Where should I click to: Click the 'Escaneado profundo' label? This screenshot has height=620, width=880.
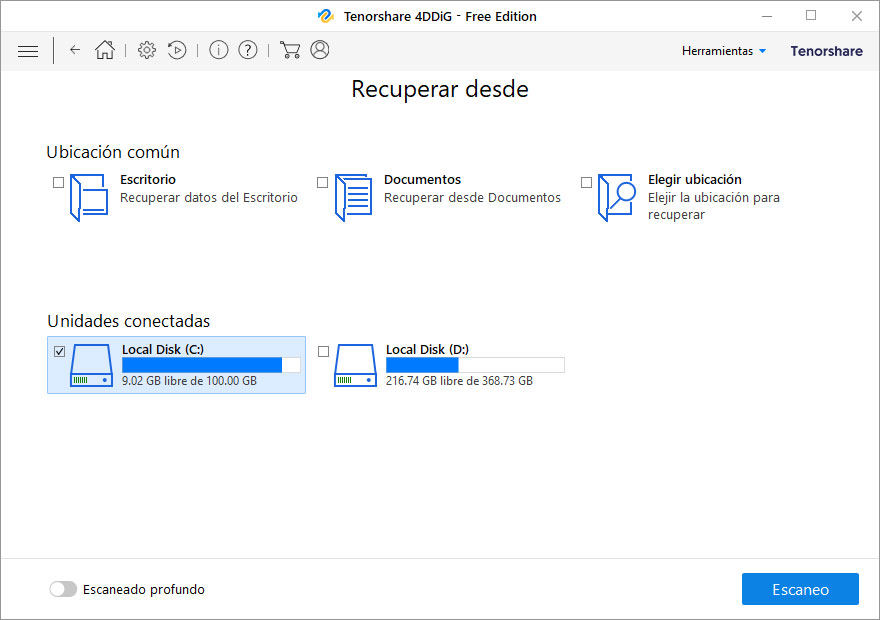click(144, 589)
